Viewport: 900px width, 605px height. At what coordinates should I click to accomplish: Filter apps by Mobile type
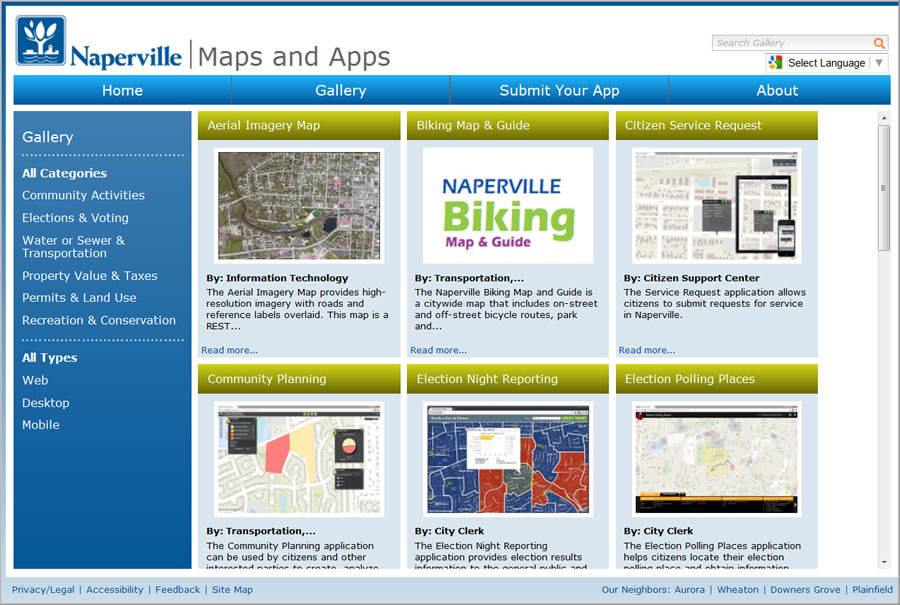(41, 425)
